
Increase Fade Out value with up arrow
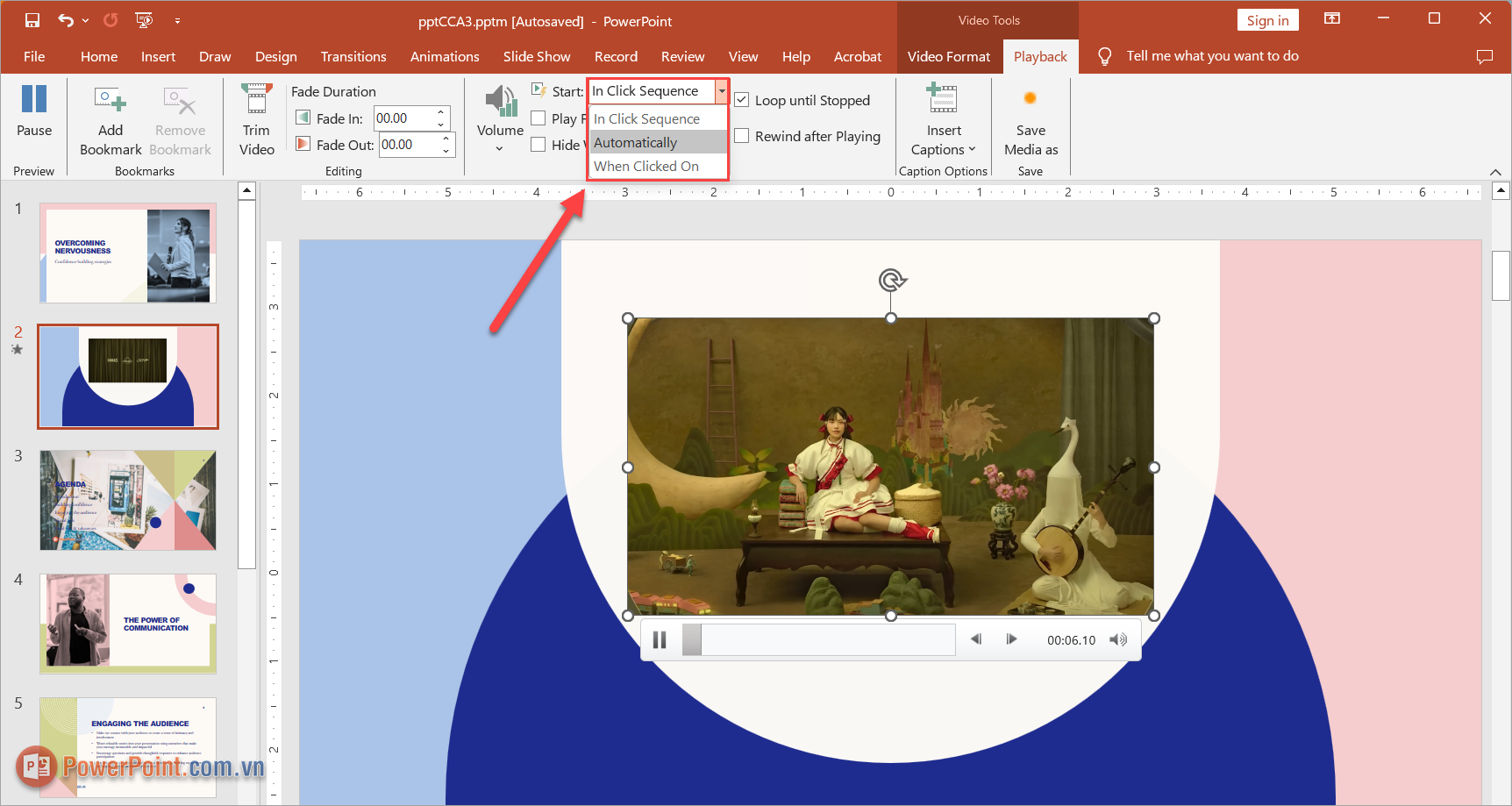coord(446,139)
